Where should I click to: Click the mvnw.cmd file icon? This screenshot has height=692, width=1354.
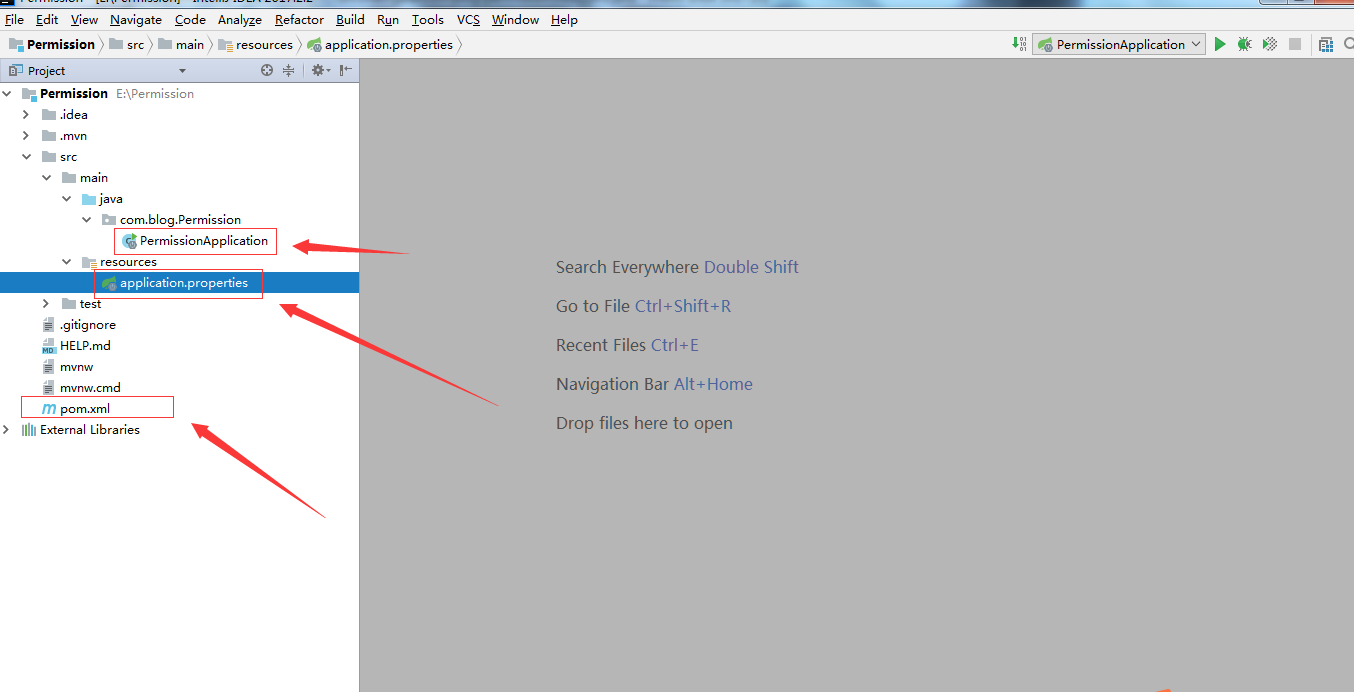pos(49,388)
